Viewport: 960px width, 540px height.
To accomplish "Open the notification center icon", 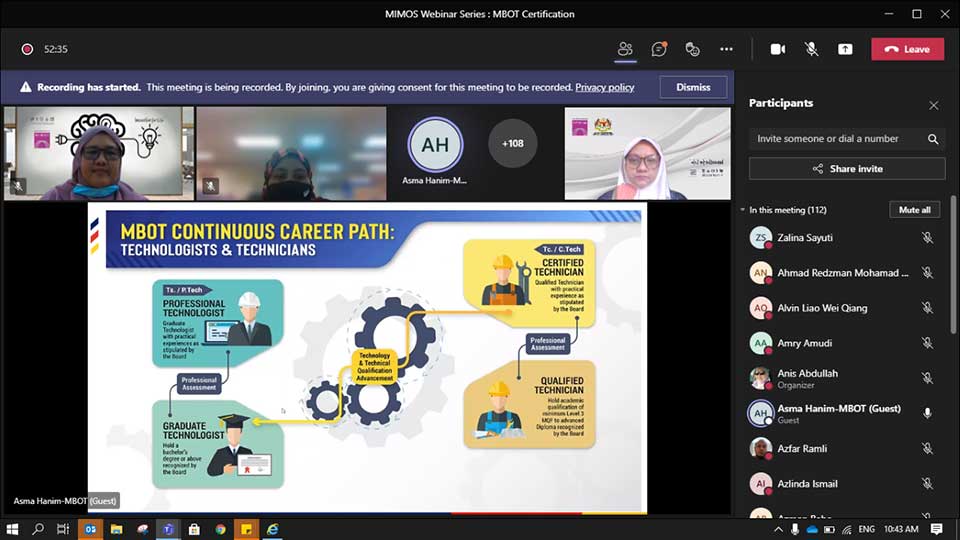I will tap(936, 529).
